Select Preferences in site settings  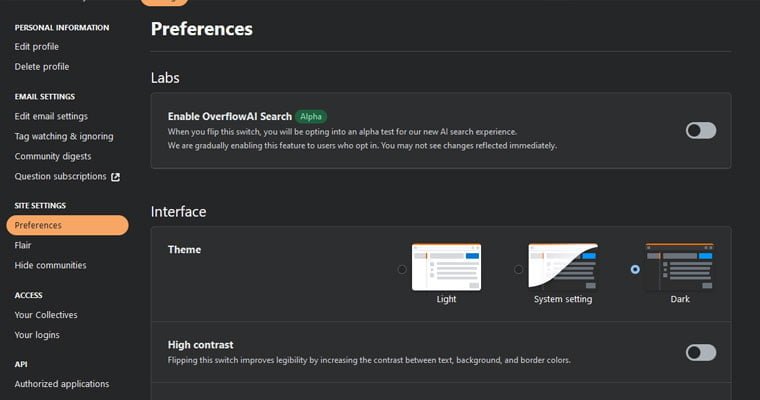tap(67, 225)
